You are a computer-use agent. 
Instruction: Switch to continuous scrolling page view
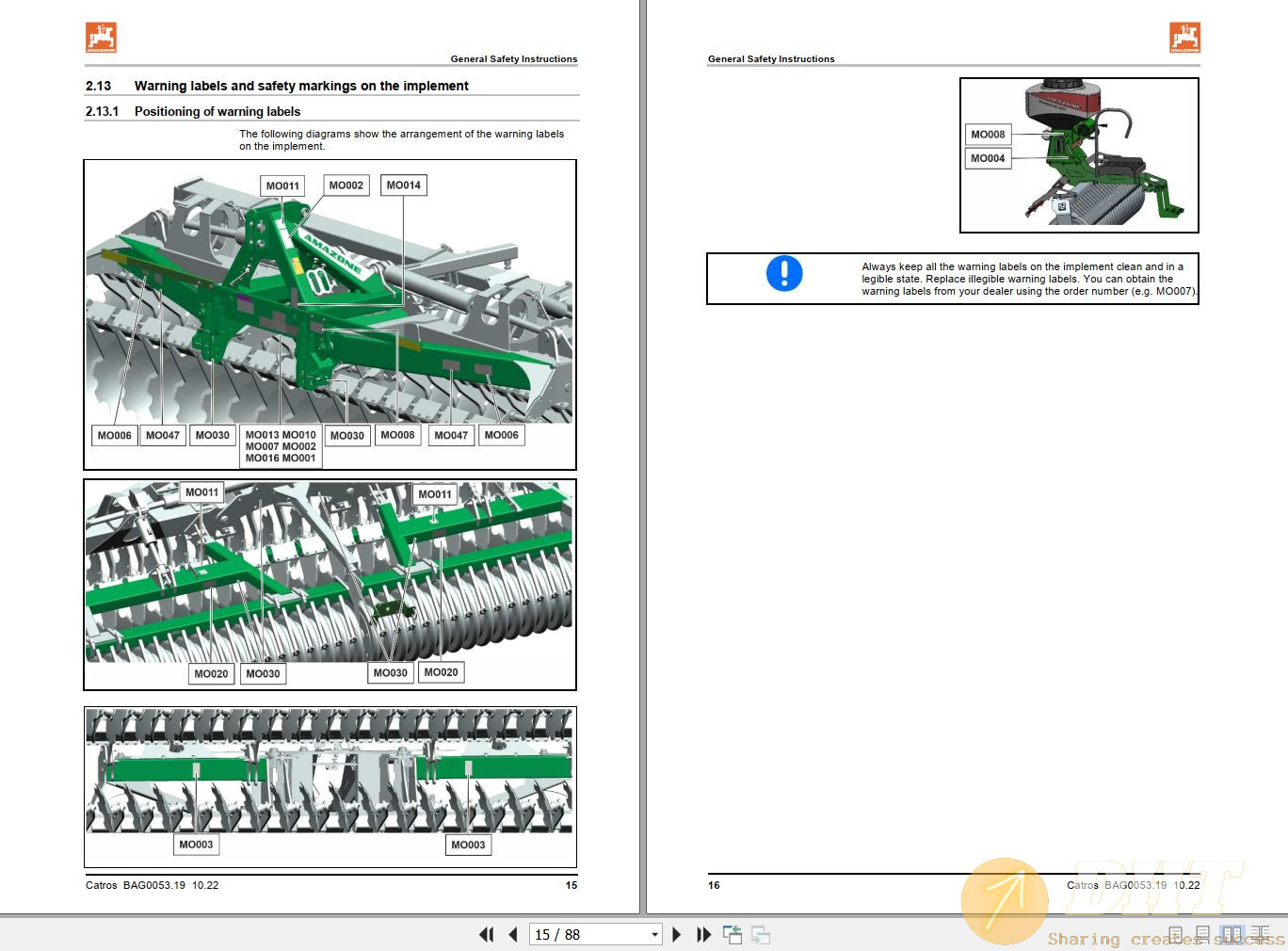(x=1202, y=934)
